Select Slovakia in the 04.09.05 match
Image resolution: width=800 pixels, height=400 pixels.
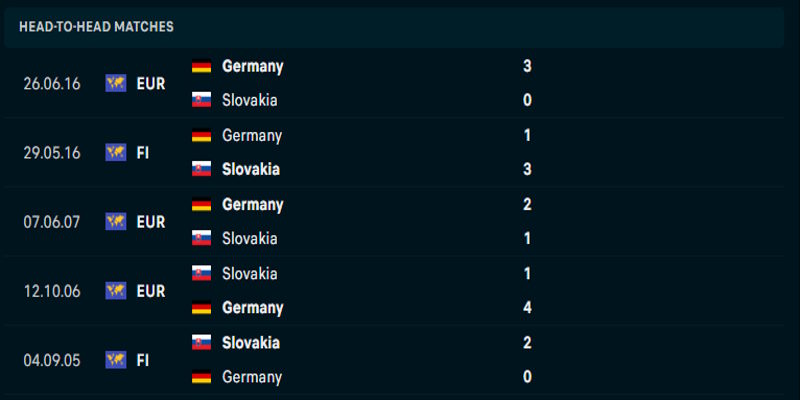click(251, 343)
